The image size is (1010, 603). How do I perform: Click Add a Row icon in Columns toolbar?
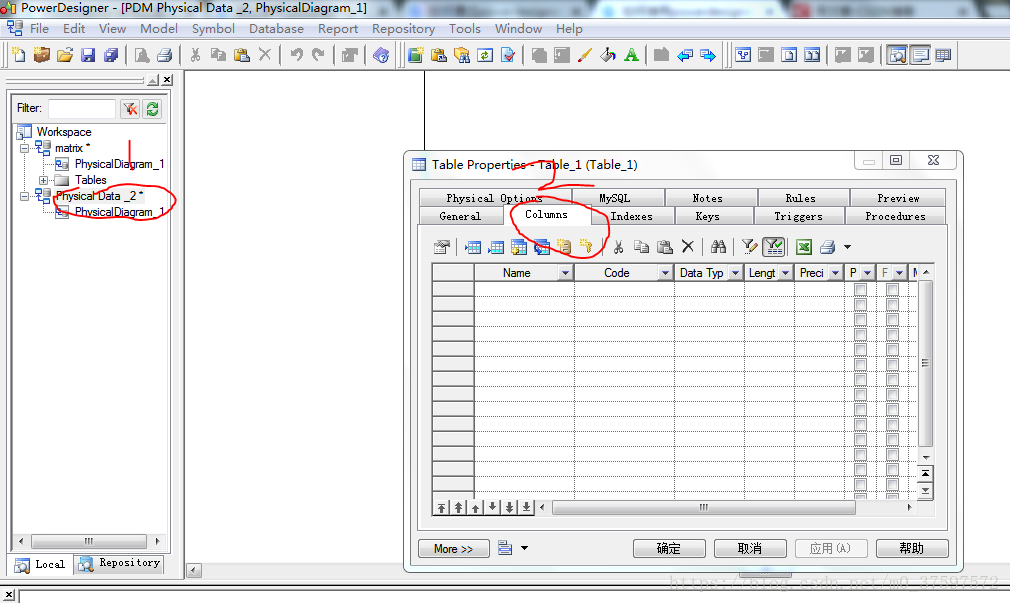click(497, 247)
